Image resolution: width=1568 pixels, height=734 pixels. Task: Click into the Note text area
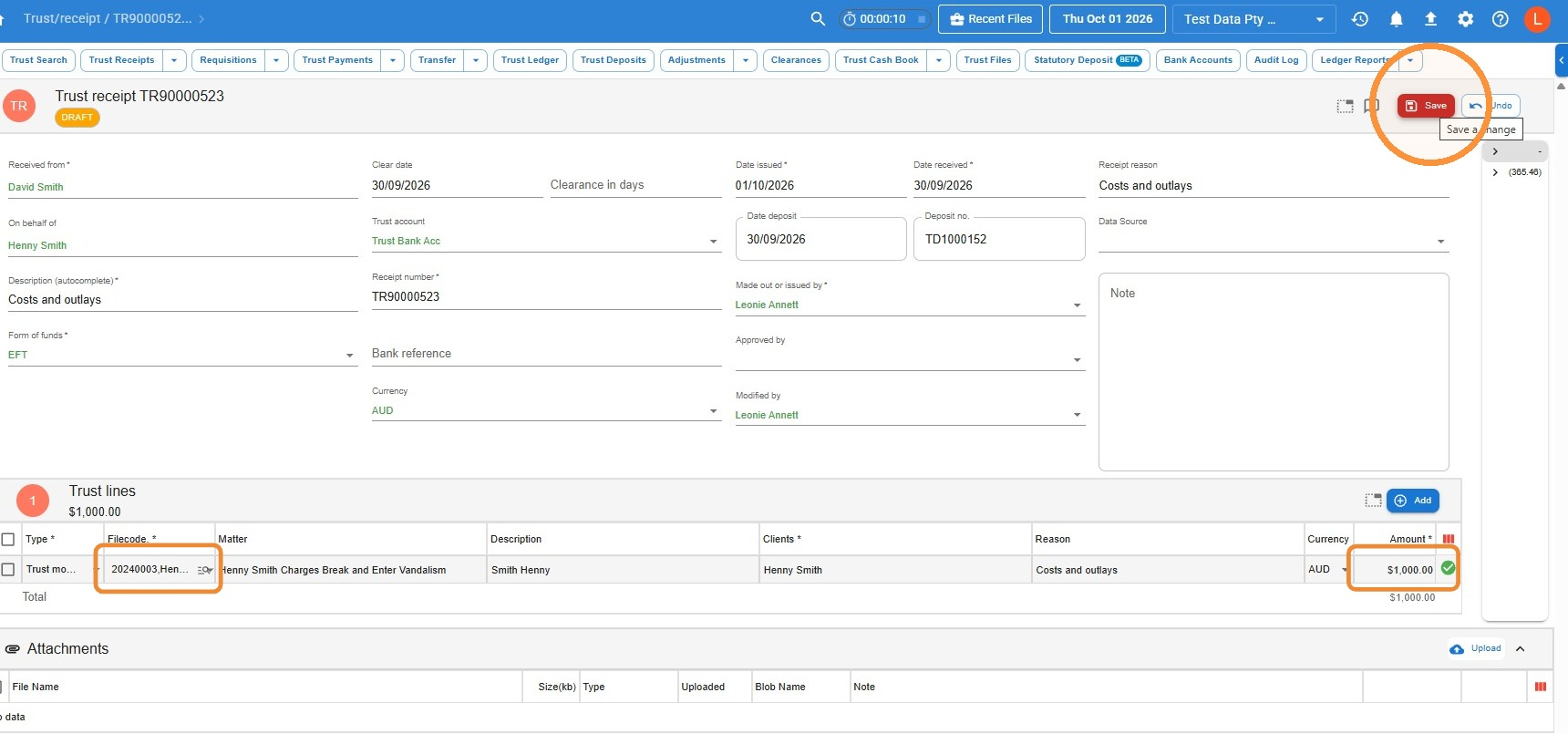coord(1274,372)
